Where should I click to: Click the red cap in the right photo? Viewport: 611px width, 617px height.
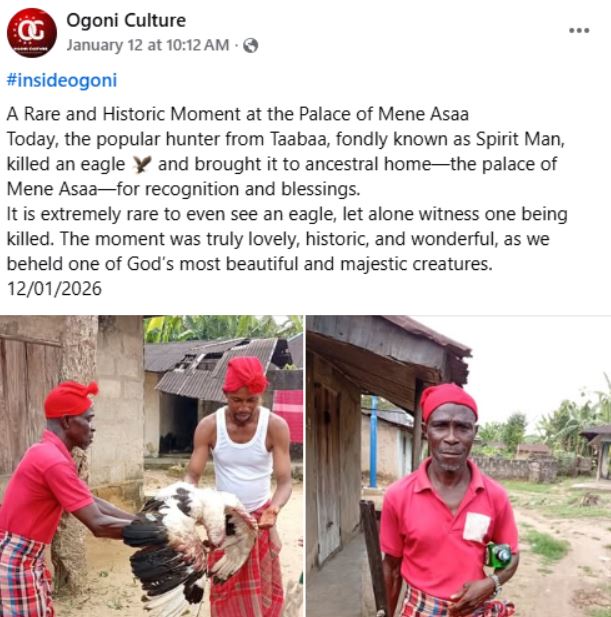447,398
